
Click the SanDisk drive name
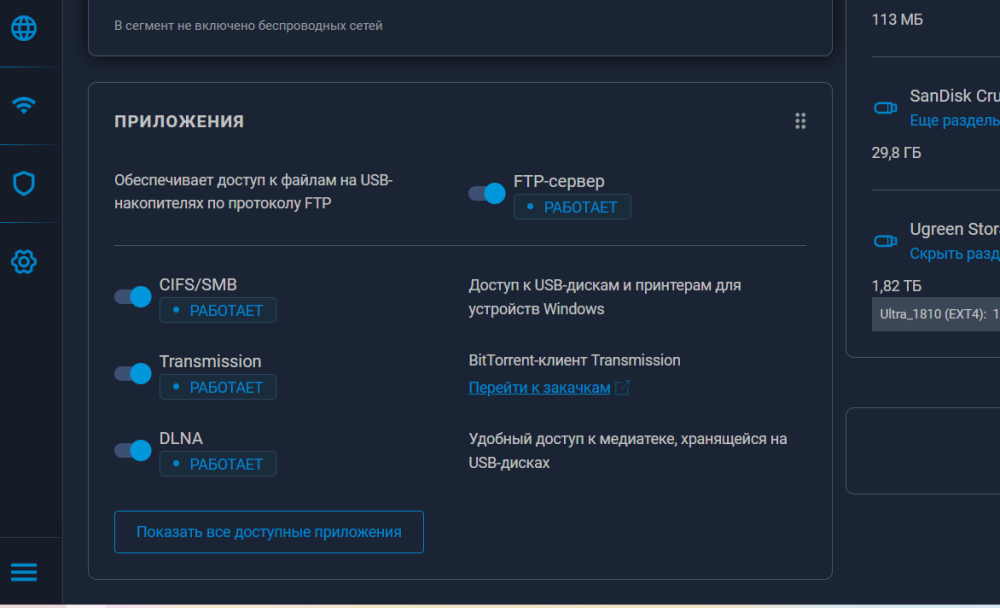coord(955,96)
